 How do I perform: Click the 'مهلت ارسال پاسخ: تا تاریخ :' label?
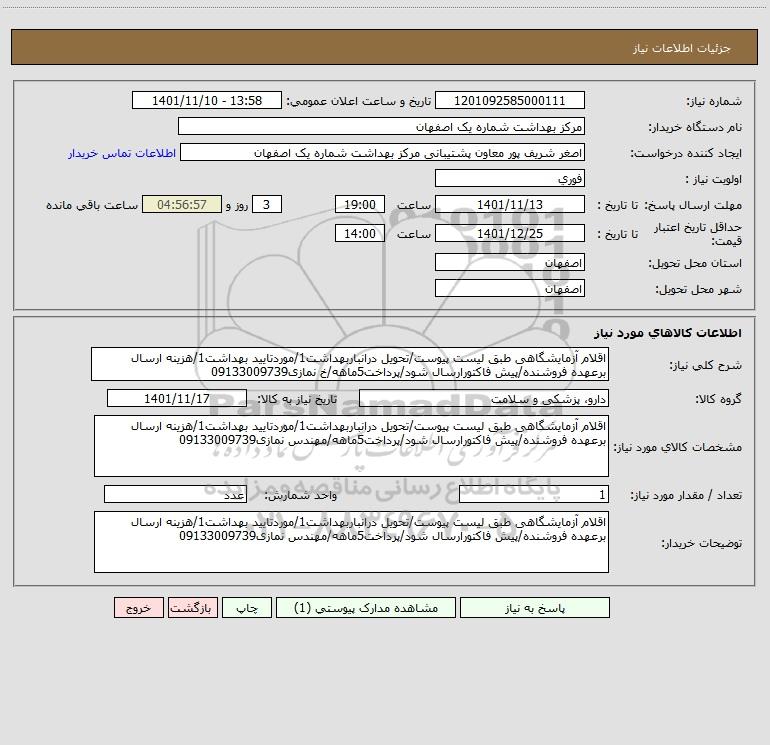pos(669,205)
